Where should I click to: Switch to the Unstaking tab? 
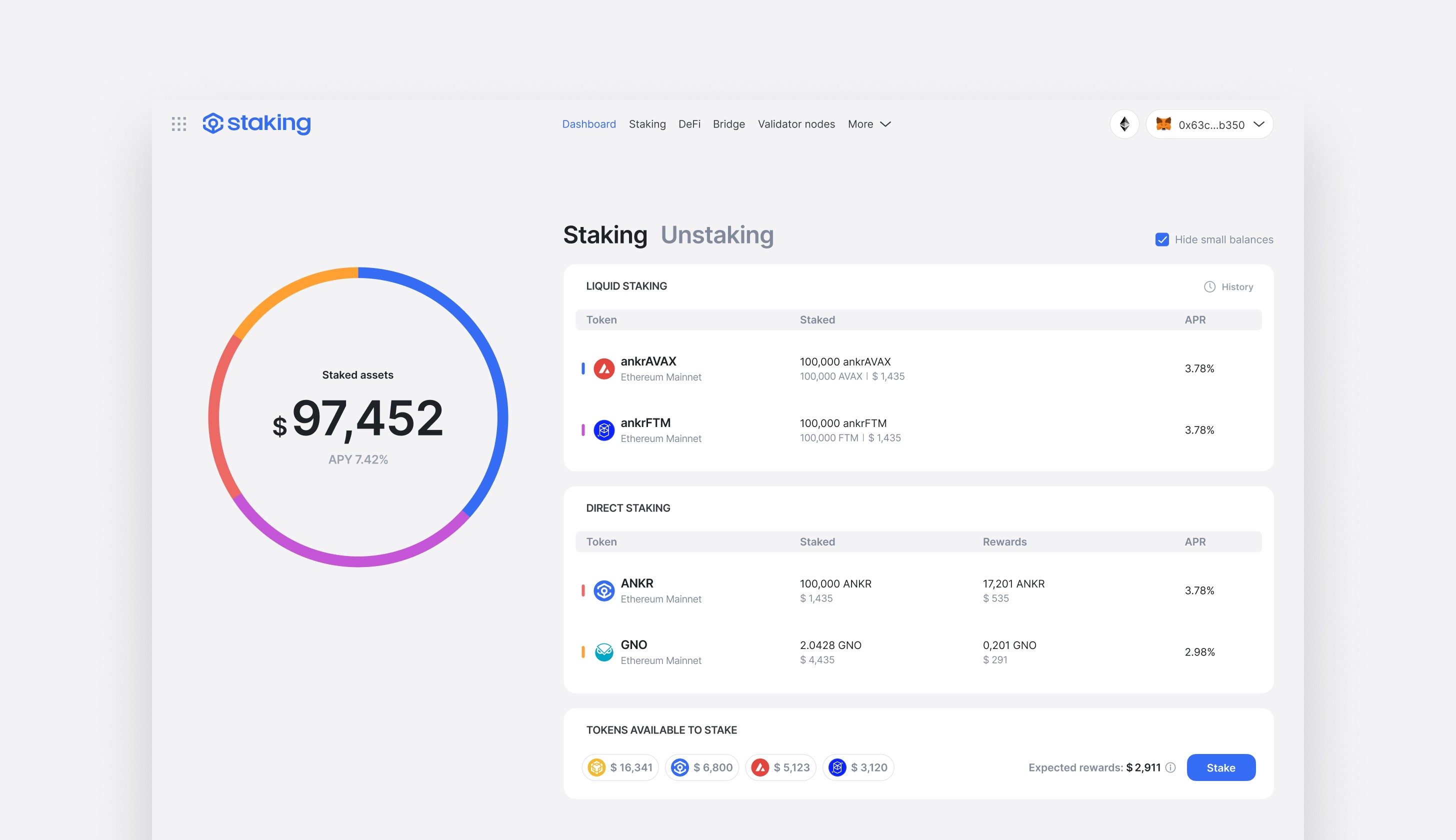(716, 235)
